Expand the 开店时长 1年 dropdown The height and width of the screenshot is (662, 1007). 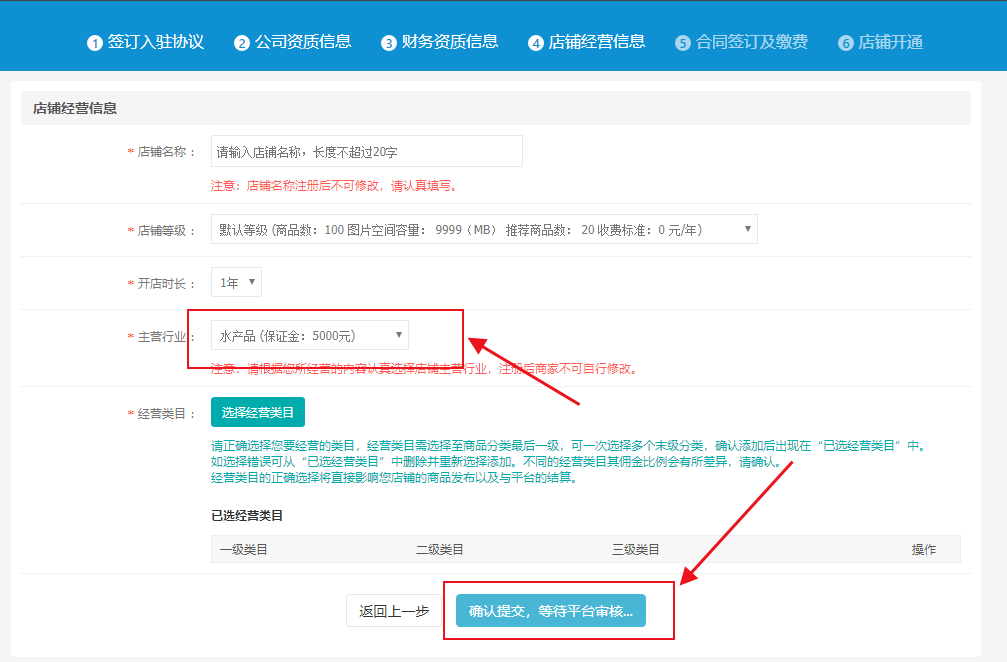pyautogui.click(x=237, y=282)
